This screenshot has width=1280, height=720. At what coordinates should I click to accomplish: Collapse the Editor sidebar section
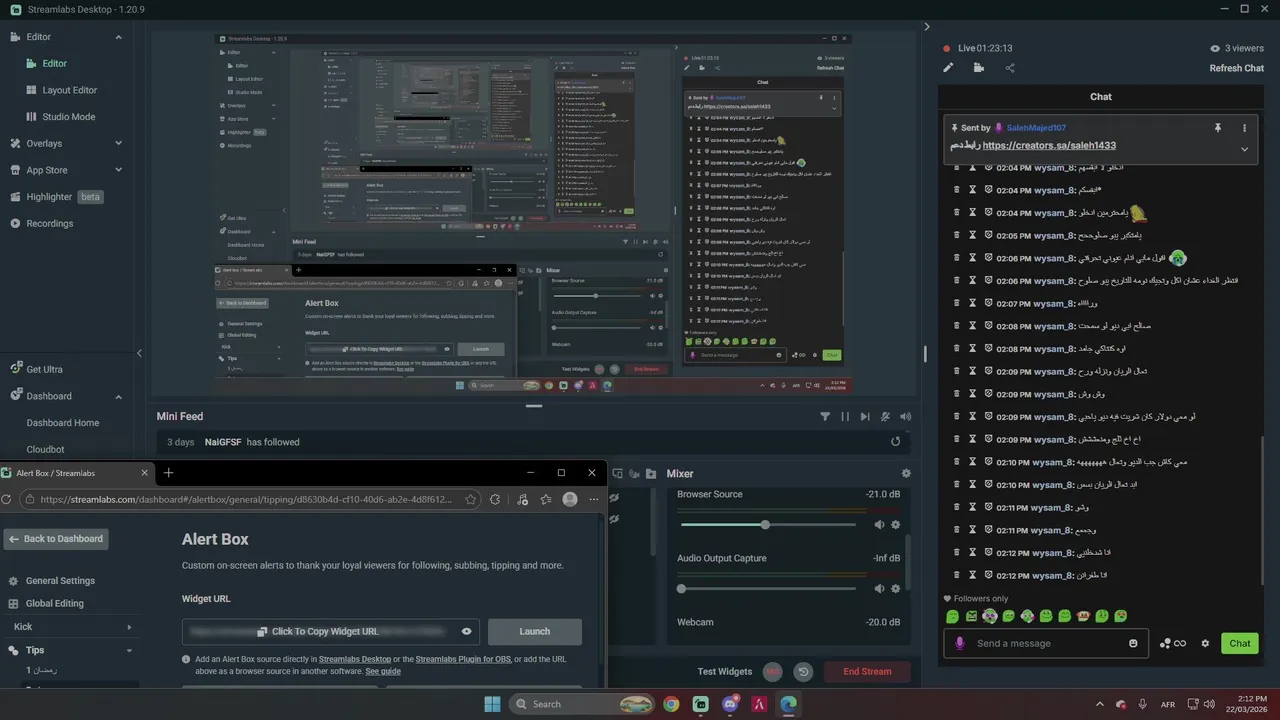118,37
